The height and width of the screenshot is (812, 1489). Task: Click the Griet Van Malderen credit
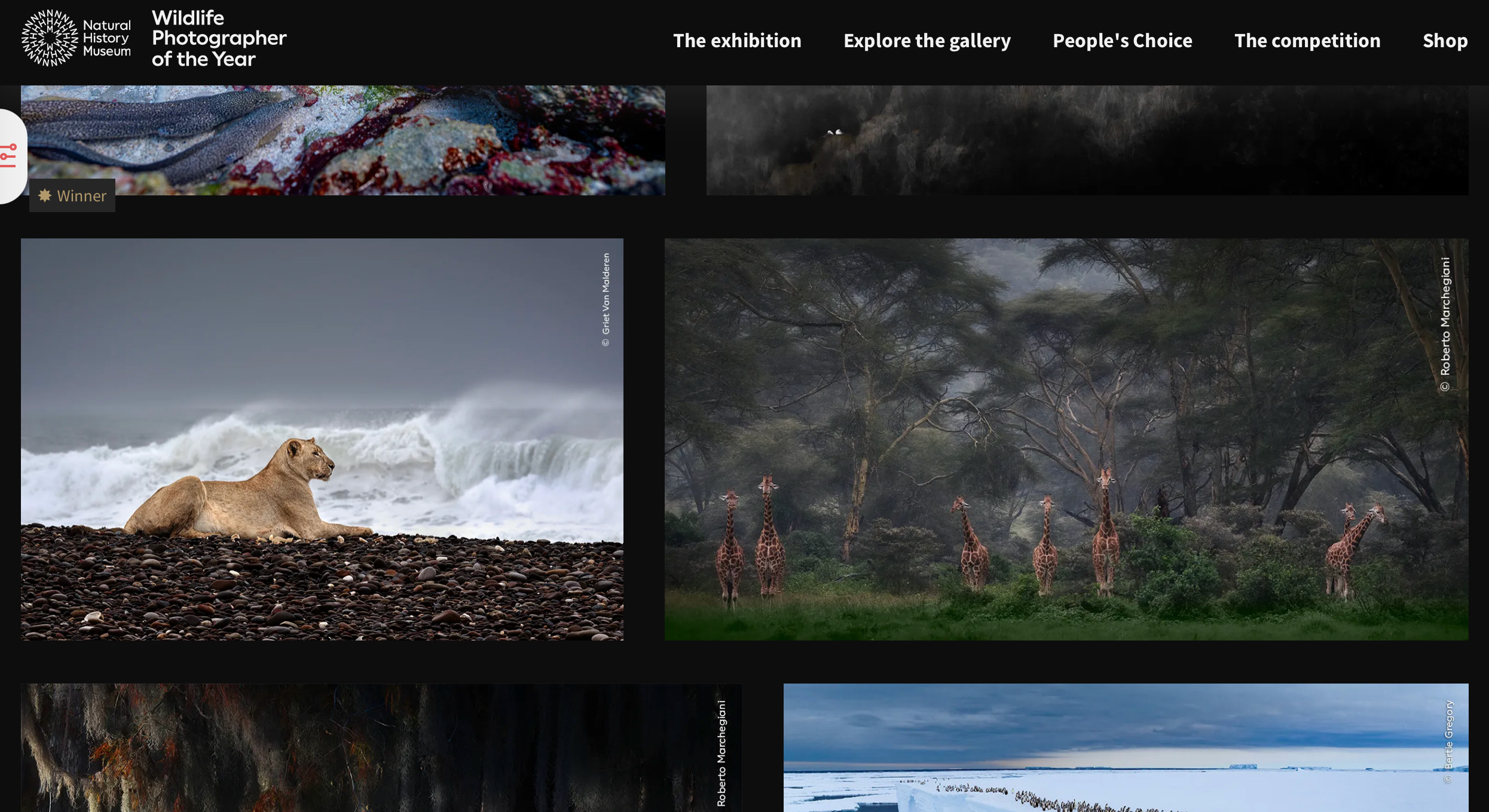(606, 300)
